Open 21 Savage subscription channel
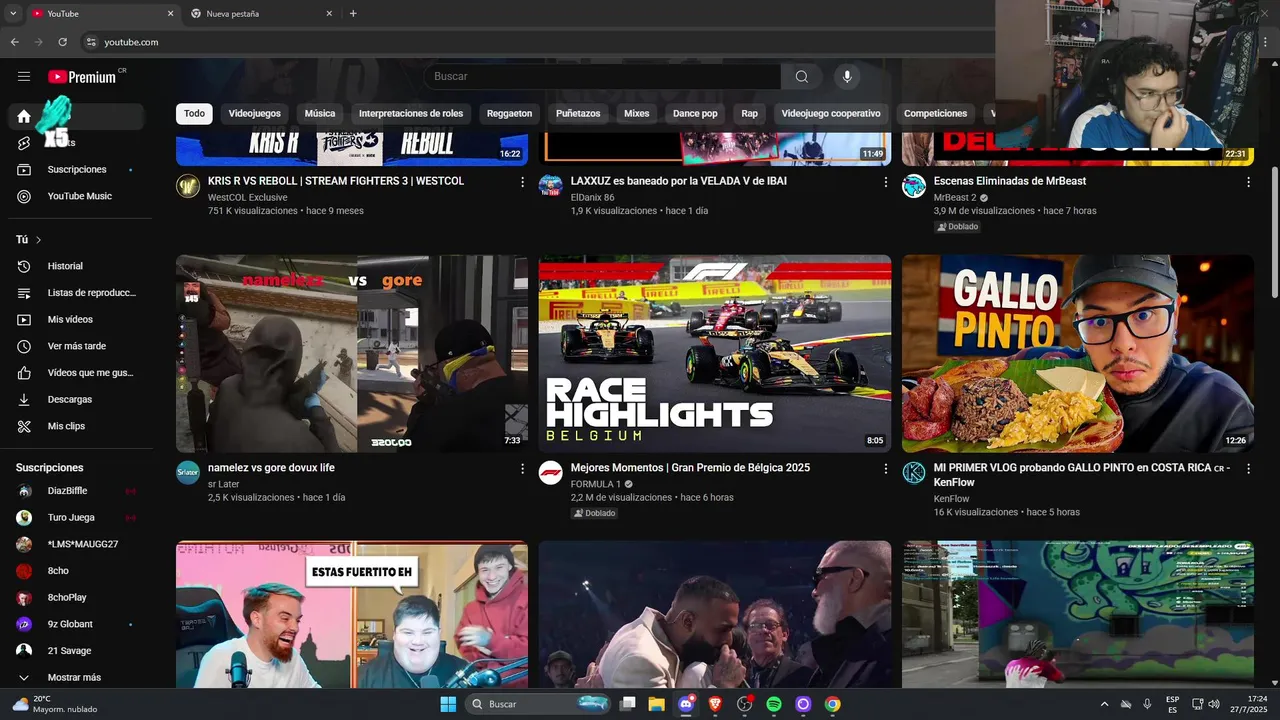 [77, 651]
